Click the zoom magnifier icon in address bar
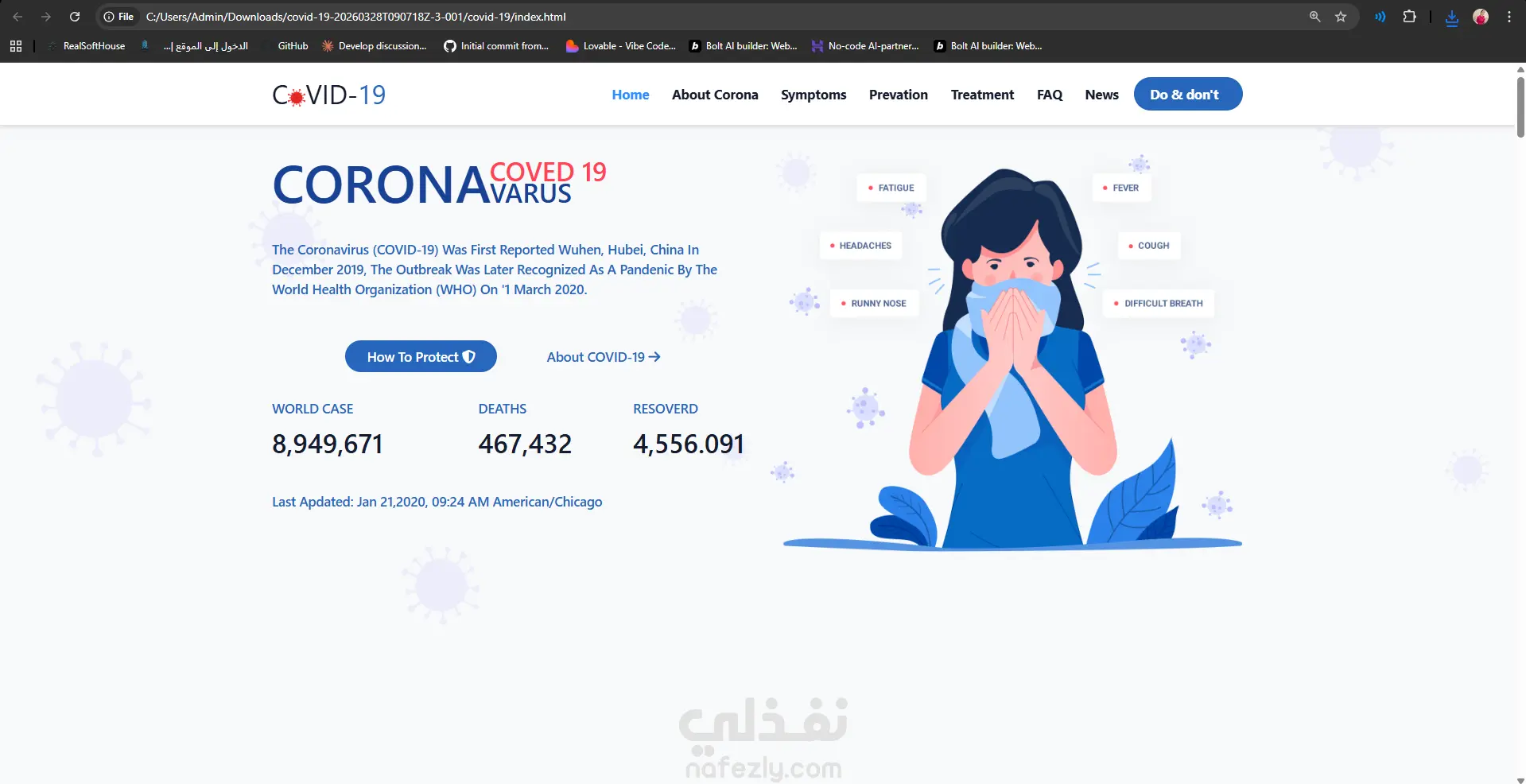1526x784 pixels. [x=1315, y=17]
